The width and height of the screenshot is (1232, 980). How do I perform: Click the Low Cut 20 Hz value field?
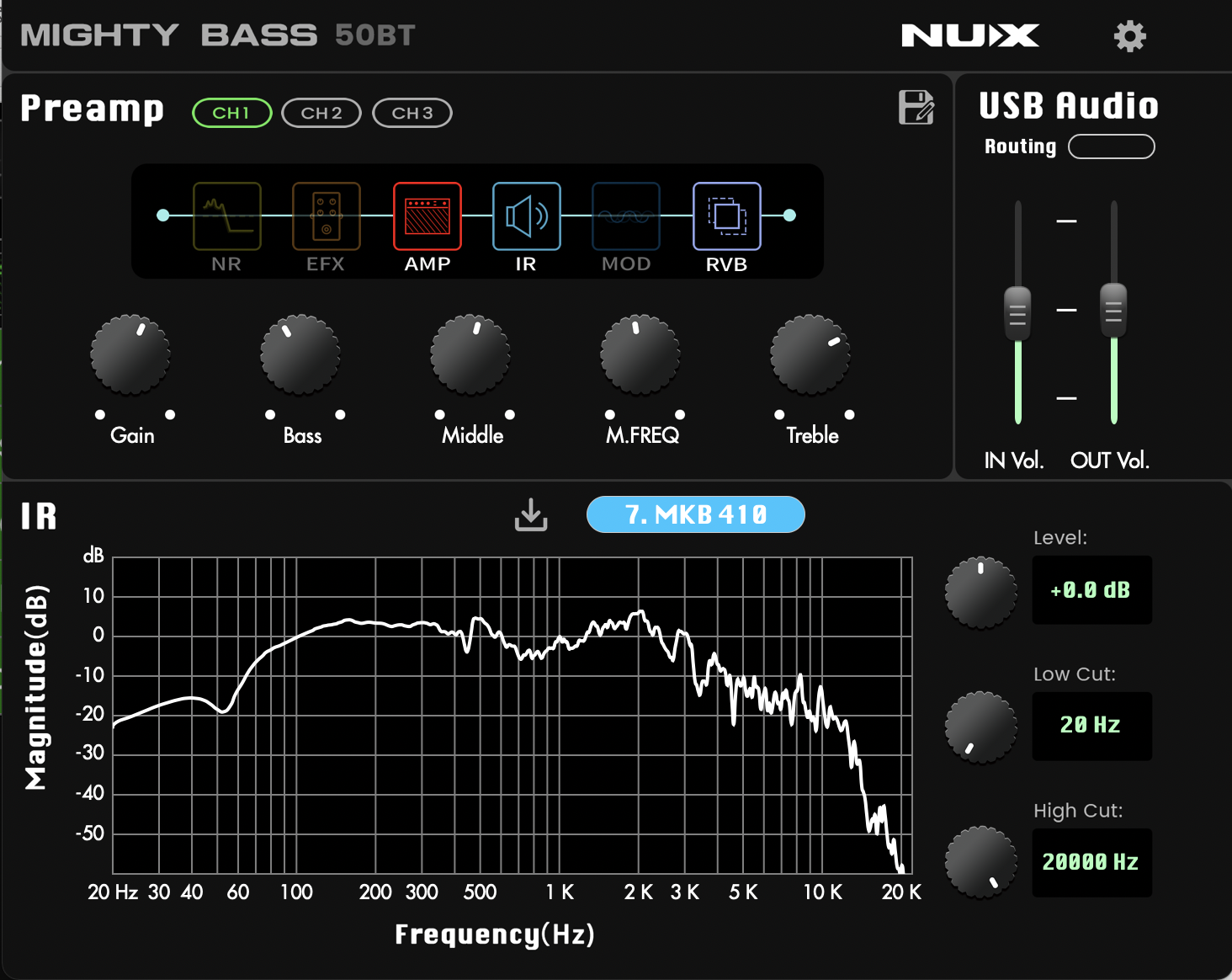(1091, 725)
